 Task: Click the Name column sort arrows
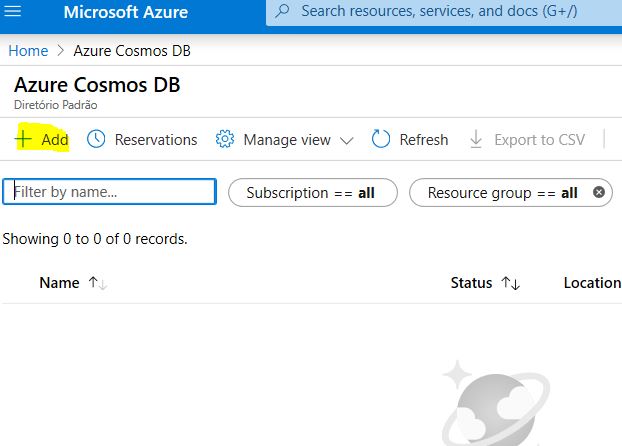pos(98,283)
